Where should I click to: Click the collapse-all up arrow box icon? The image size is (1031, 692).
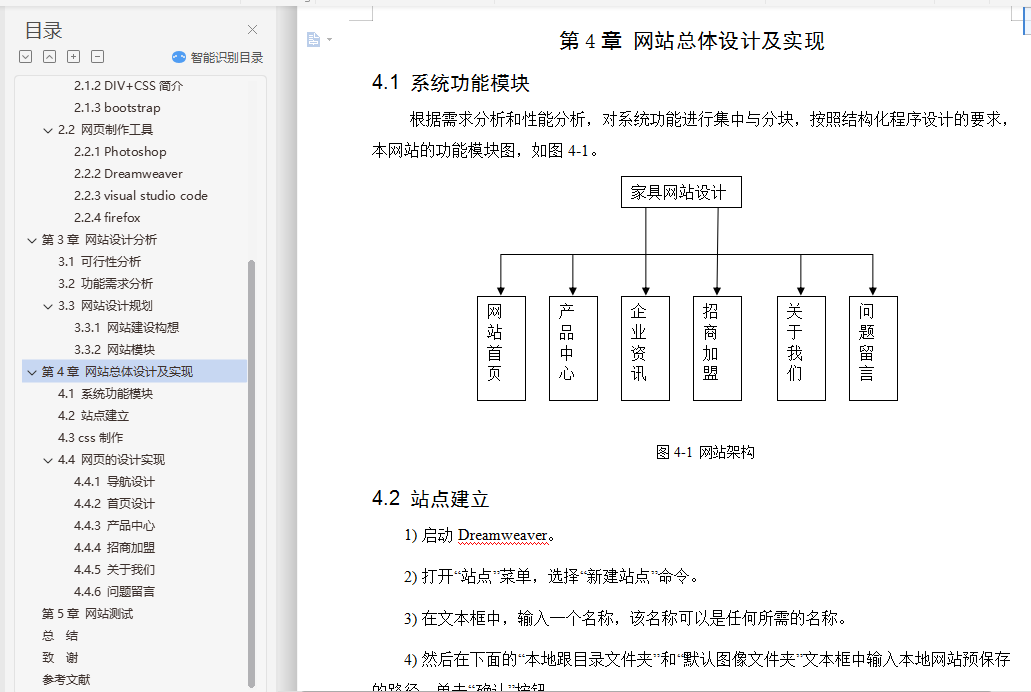(49, 57)
